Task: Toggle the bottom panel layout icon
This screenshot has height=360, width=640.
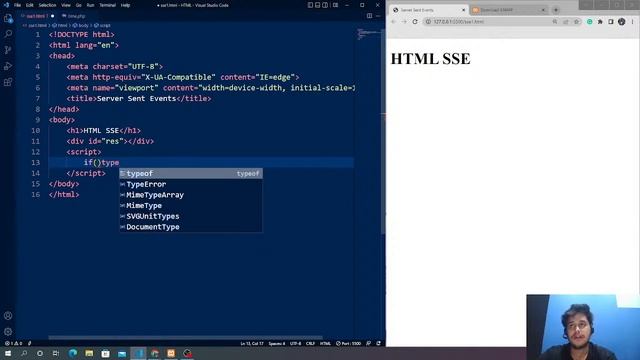Action: (x=318, y=5)
